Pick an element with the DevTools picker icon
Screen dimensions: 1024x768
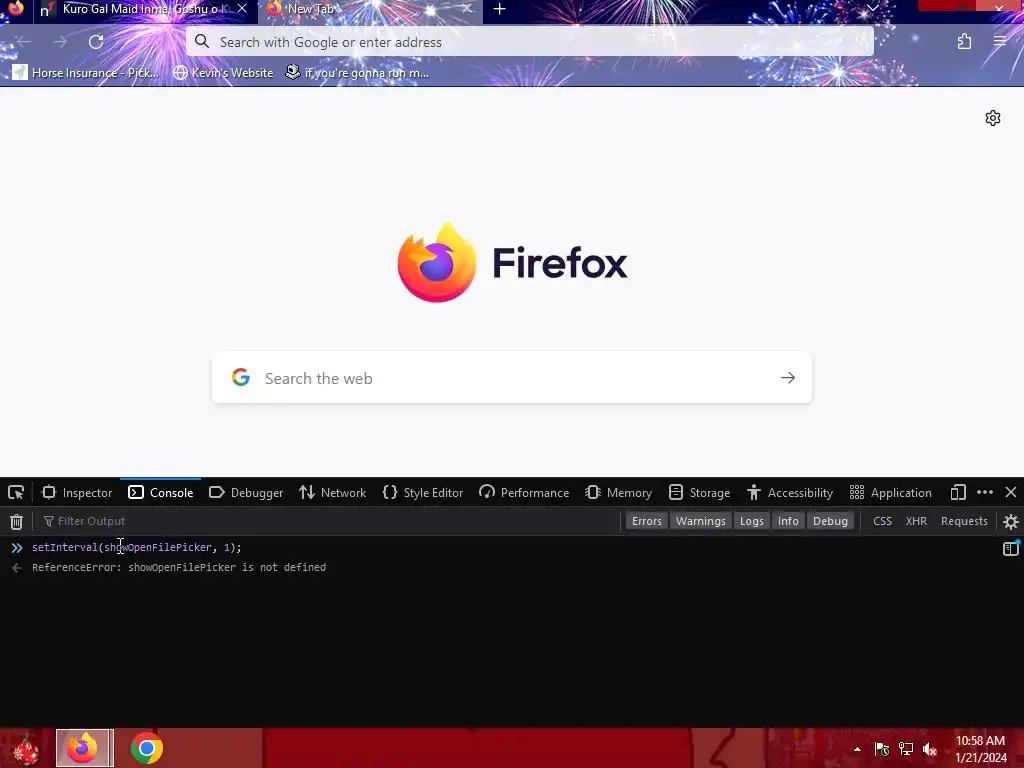click(16, 492)
